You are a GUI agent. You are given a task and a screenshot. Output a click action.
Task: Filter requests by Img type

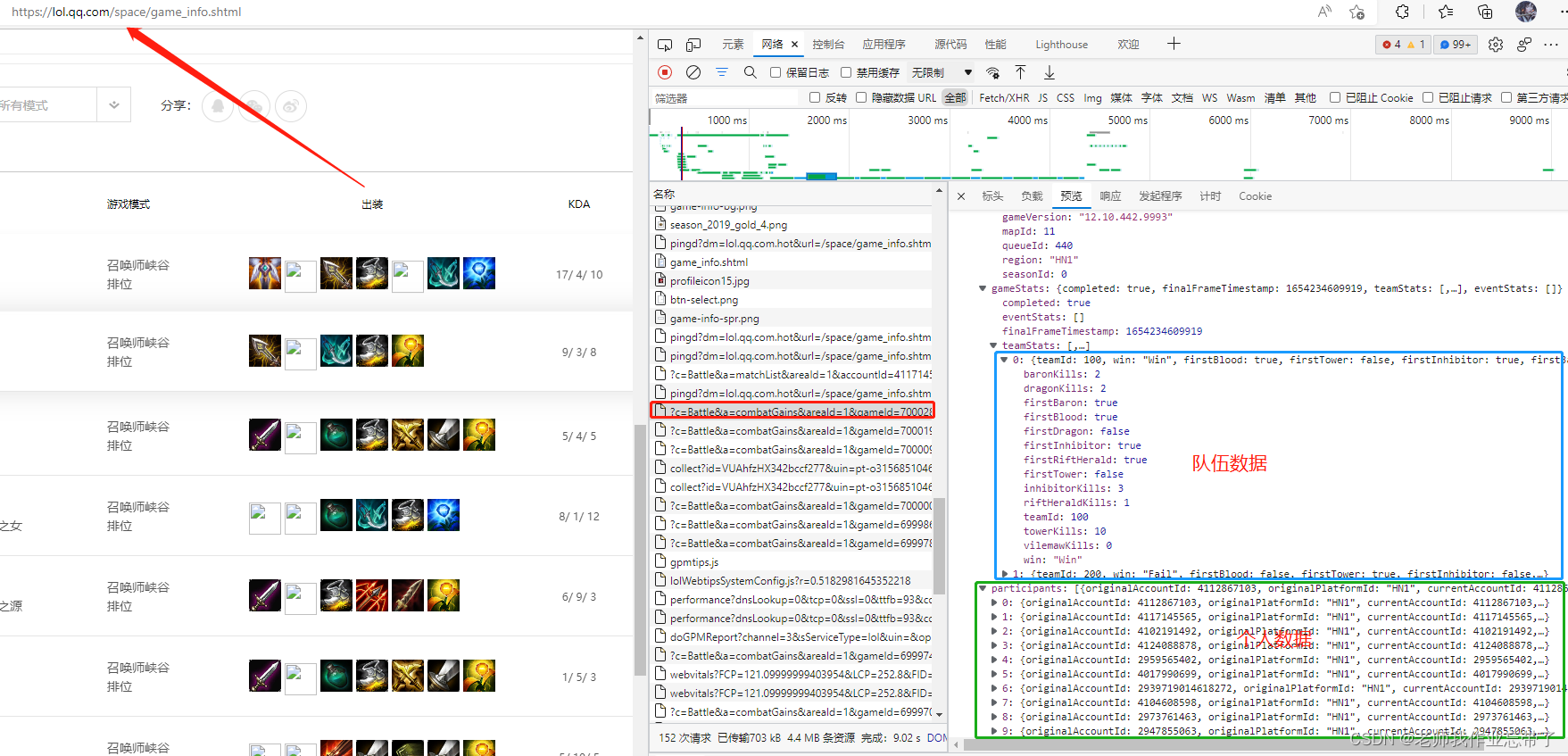[x=1092, y=98]
